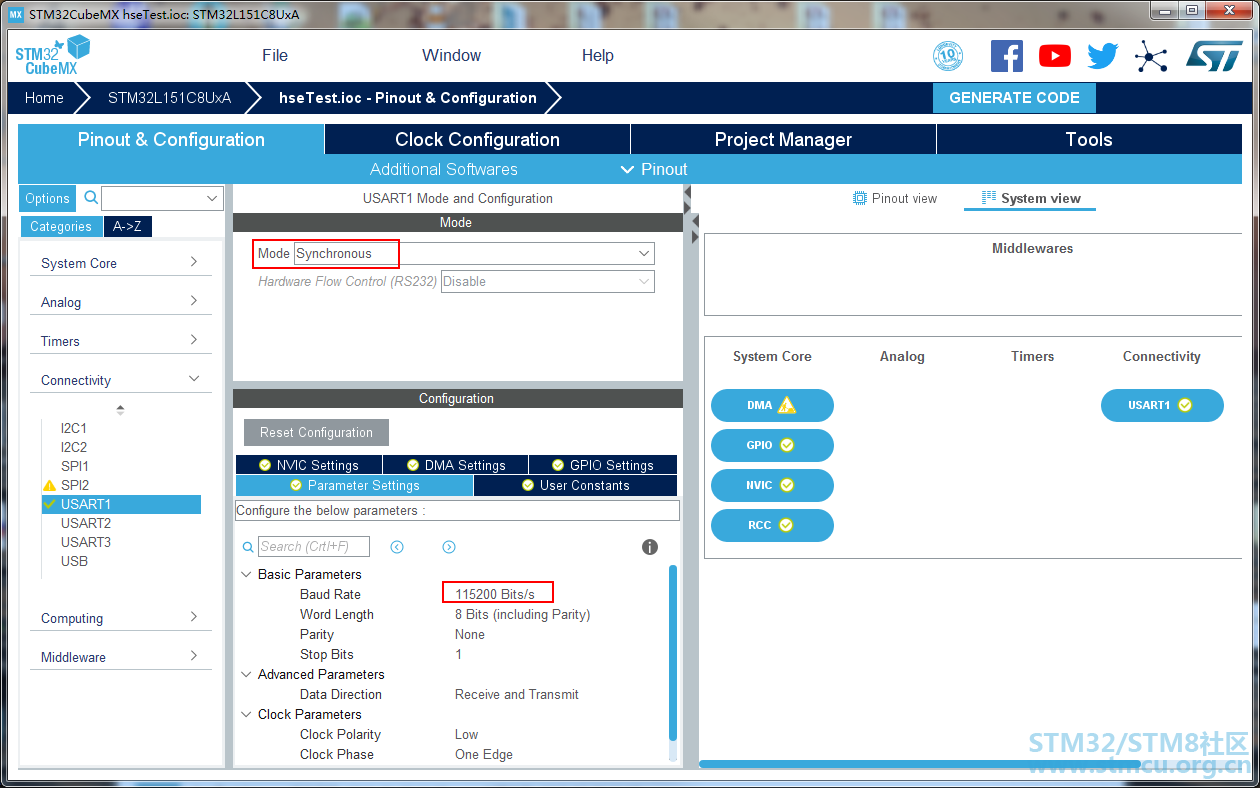Viewport: 1260px width, 788px height.
Task: Click the GENERATE CODE button
Action: pos(1014,98)
